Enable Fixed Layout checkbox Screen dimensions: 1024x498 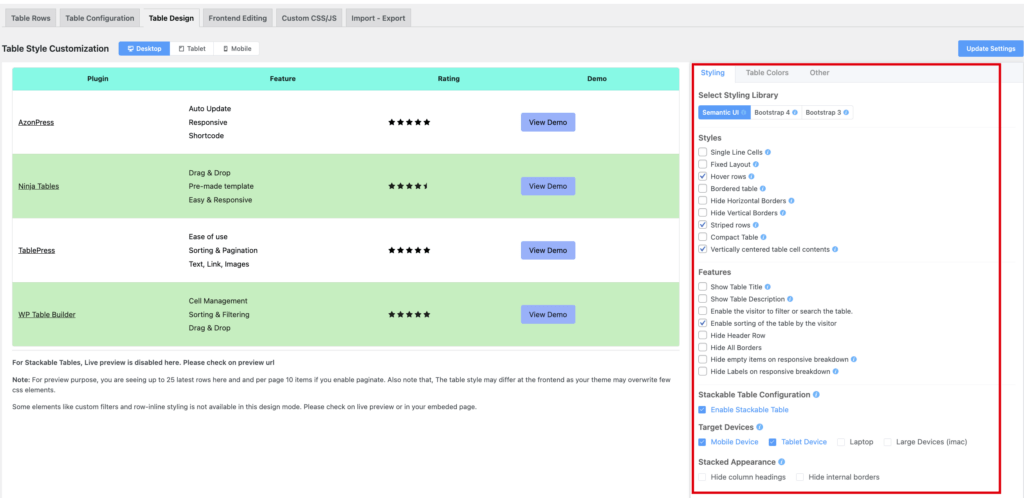click(703, 164)
